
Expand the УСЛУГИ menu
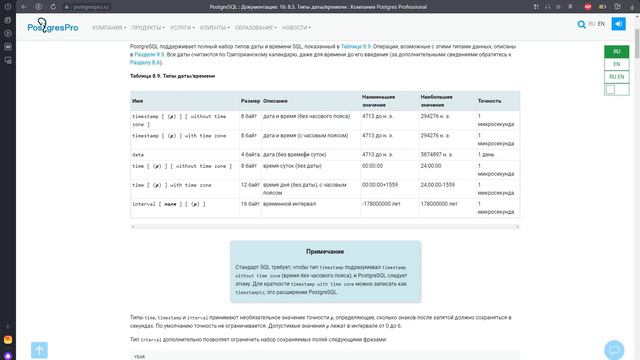[182, 28]
